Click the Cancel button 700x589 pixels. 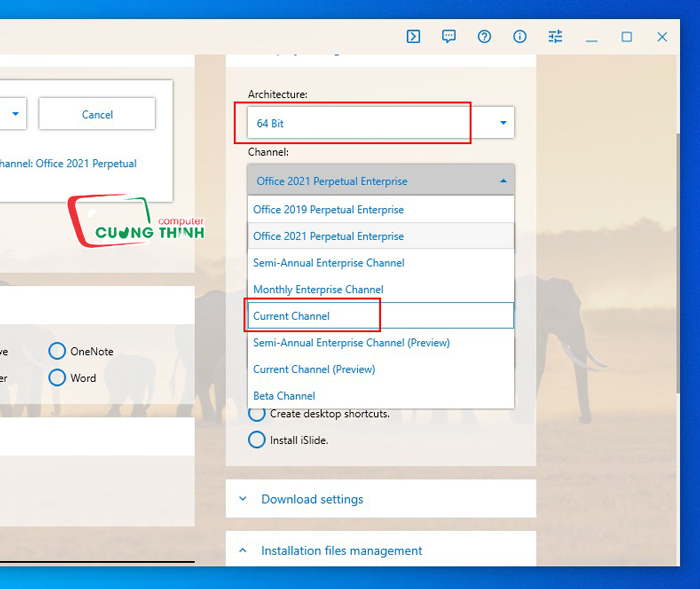click(97, 114)
